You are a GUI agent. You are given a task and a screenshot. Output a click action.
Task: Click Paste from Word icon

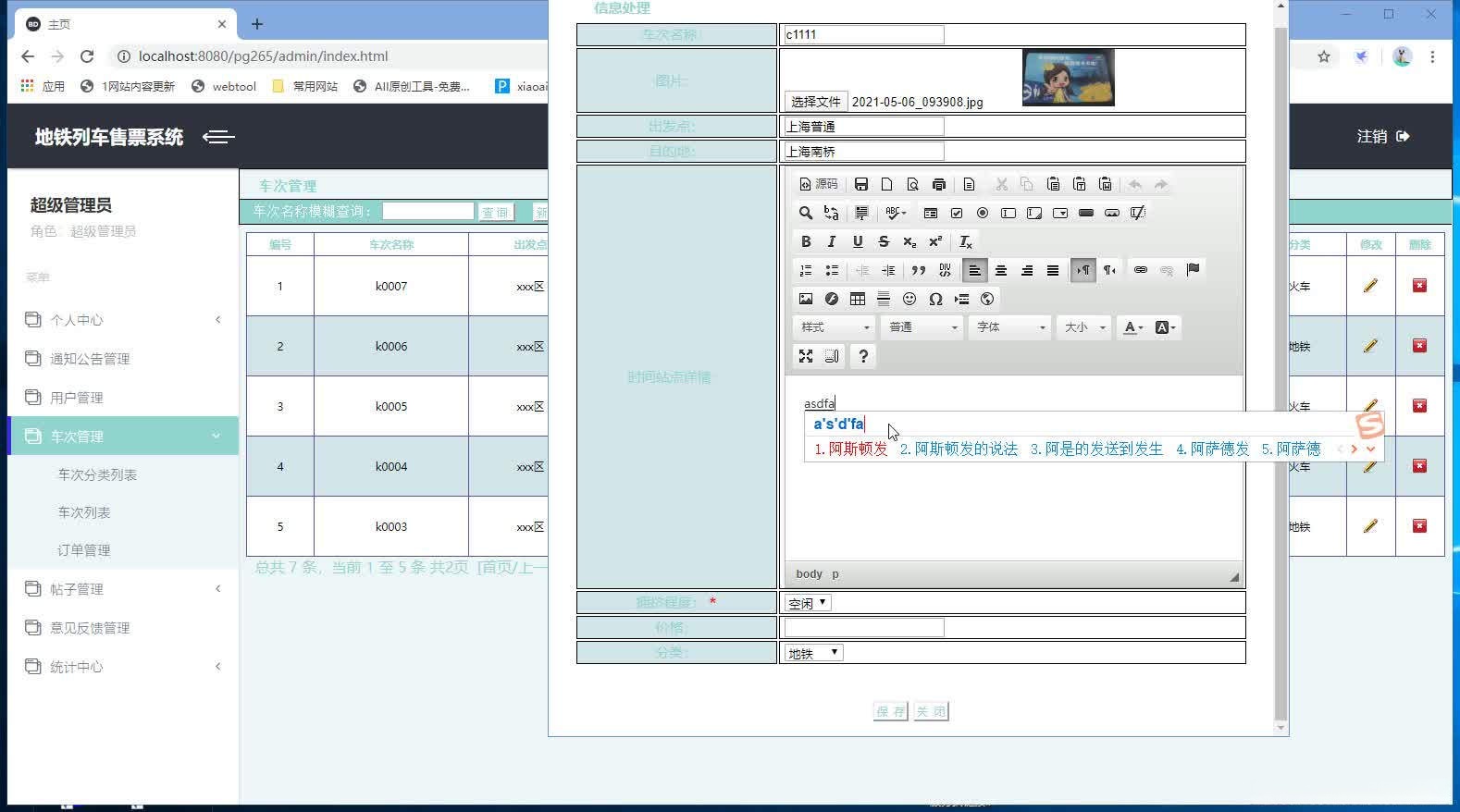click(1105, 184)
